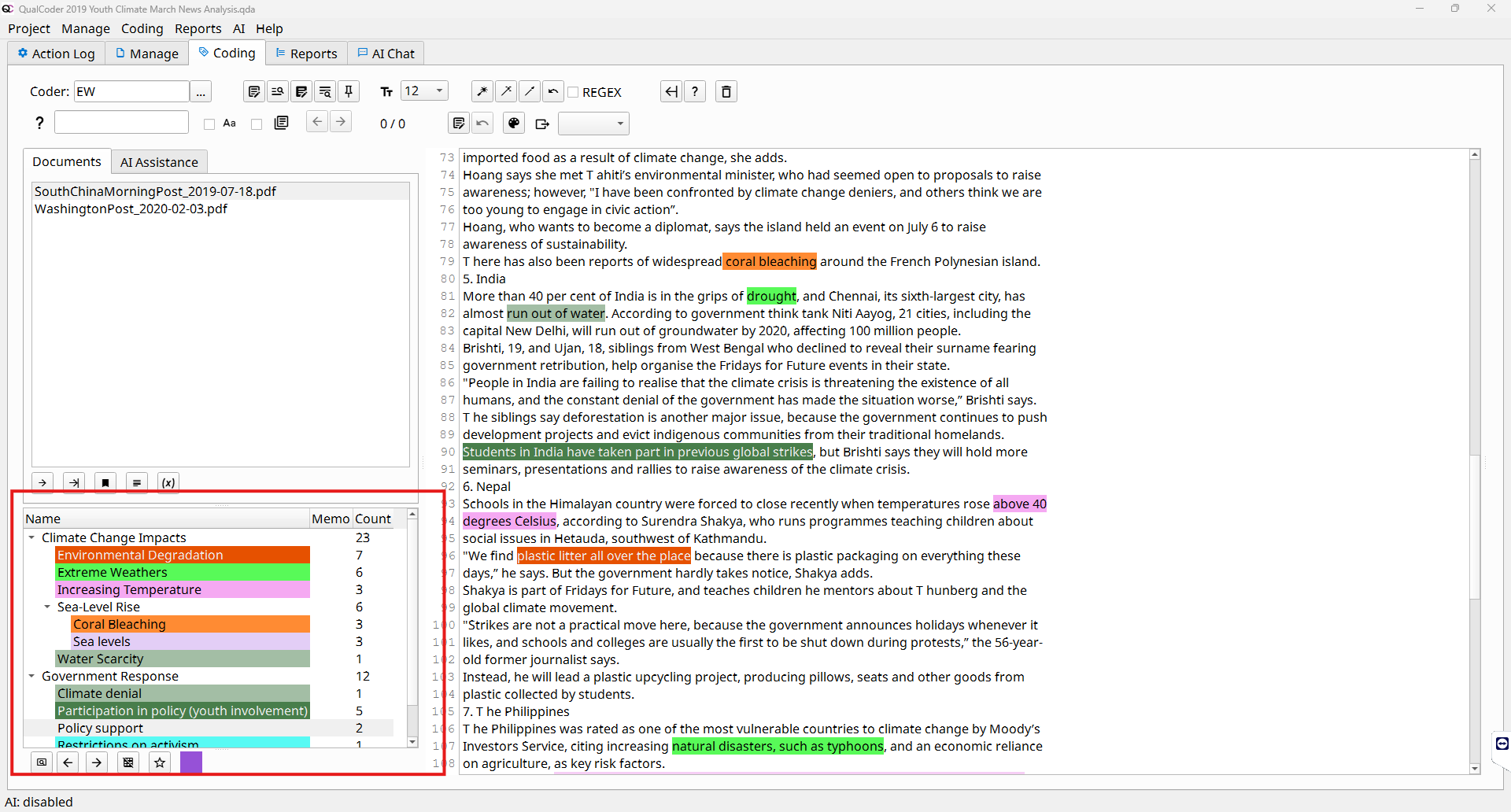
Task: Click the question mark help button
Action: 694,92
